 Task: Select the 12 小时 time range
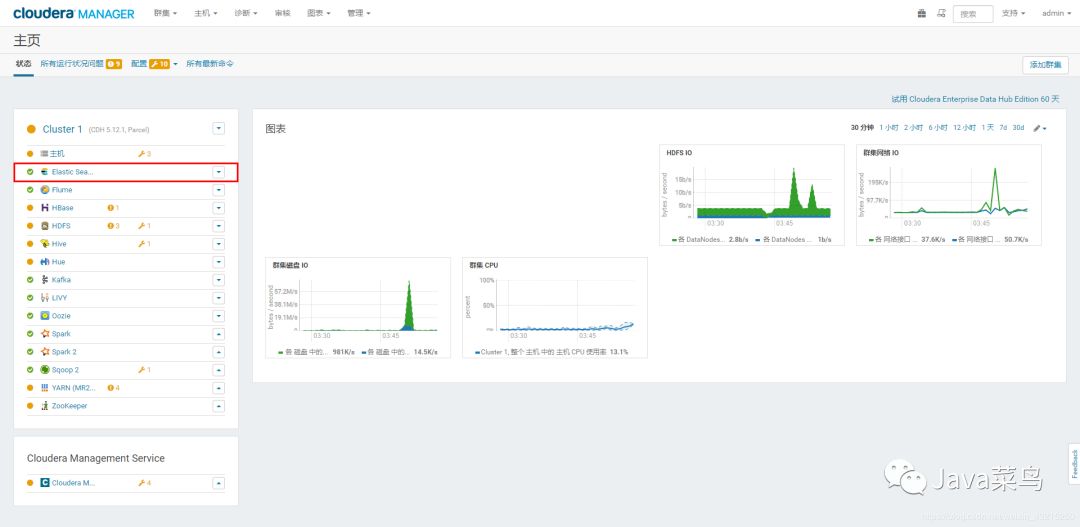[x=964, y=127]
